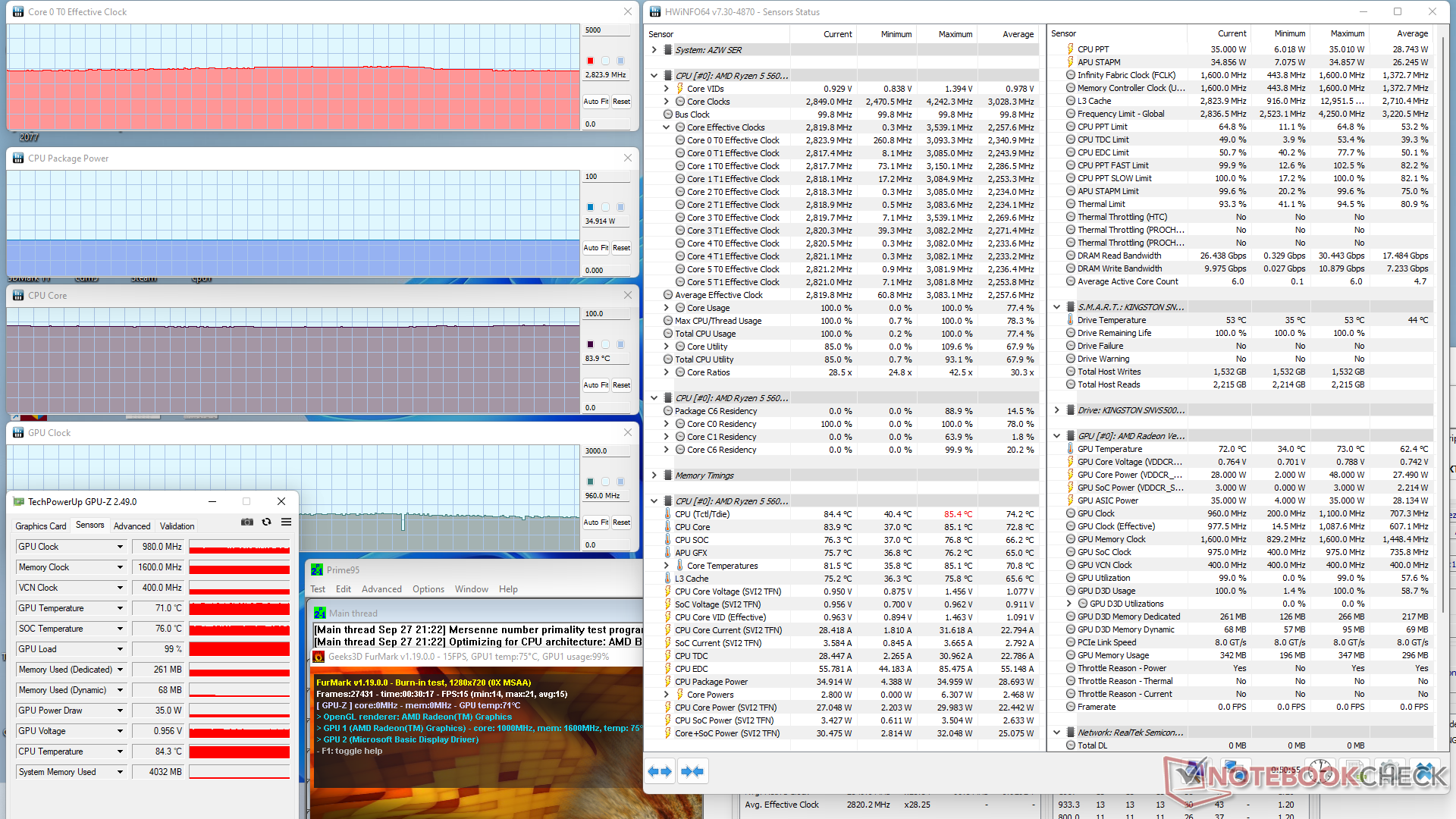Click the GPU-Z refresh arrows icon
Screen dimensions: 1456x819
coord(266,522)
